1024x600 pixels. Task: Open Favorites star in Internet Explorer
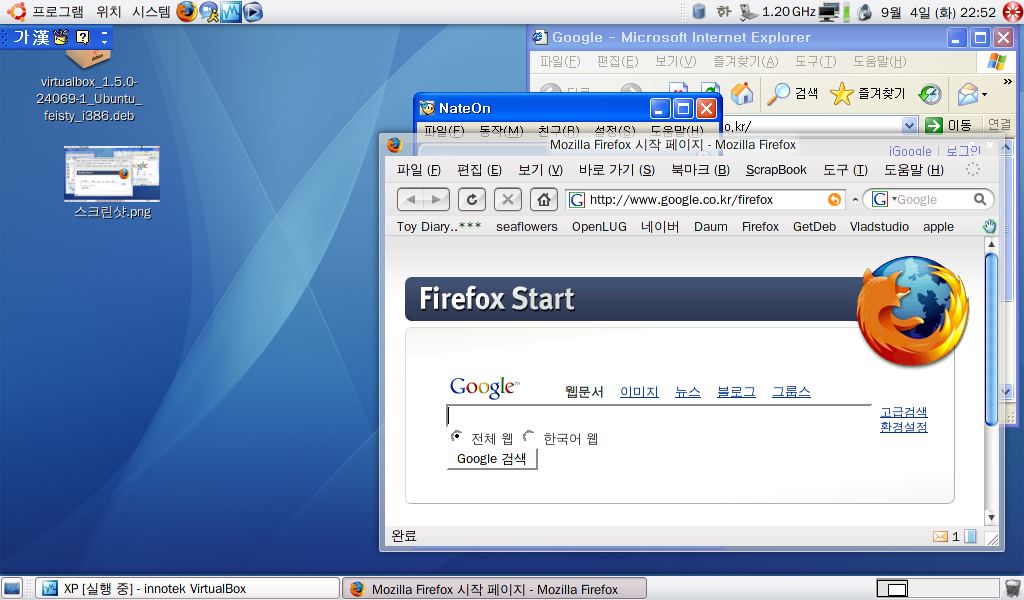tap(867, 94)
